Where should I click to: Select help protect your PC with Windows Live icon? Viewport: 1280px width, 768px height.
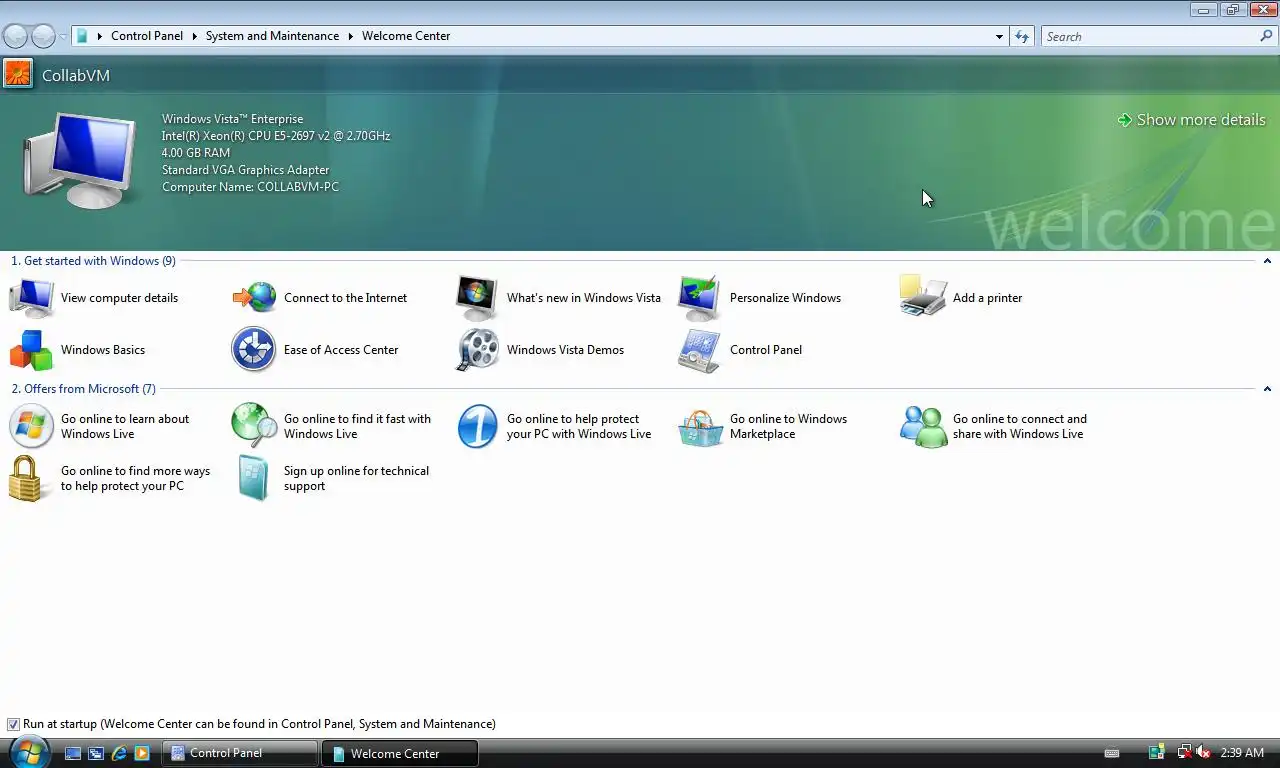click(x=477, y=427)
